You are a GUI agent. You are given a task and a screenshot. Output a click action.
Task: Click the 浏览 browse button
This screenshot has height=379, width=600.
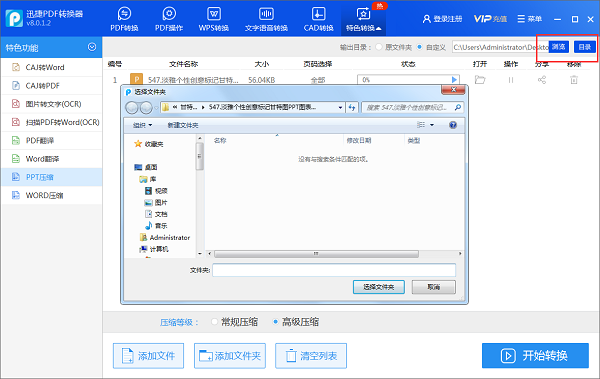(559, 47)
